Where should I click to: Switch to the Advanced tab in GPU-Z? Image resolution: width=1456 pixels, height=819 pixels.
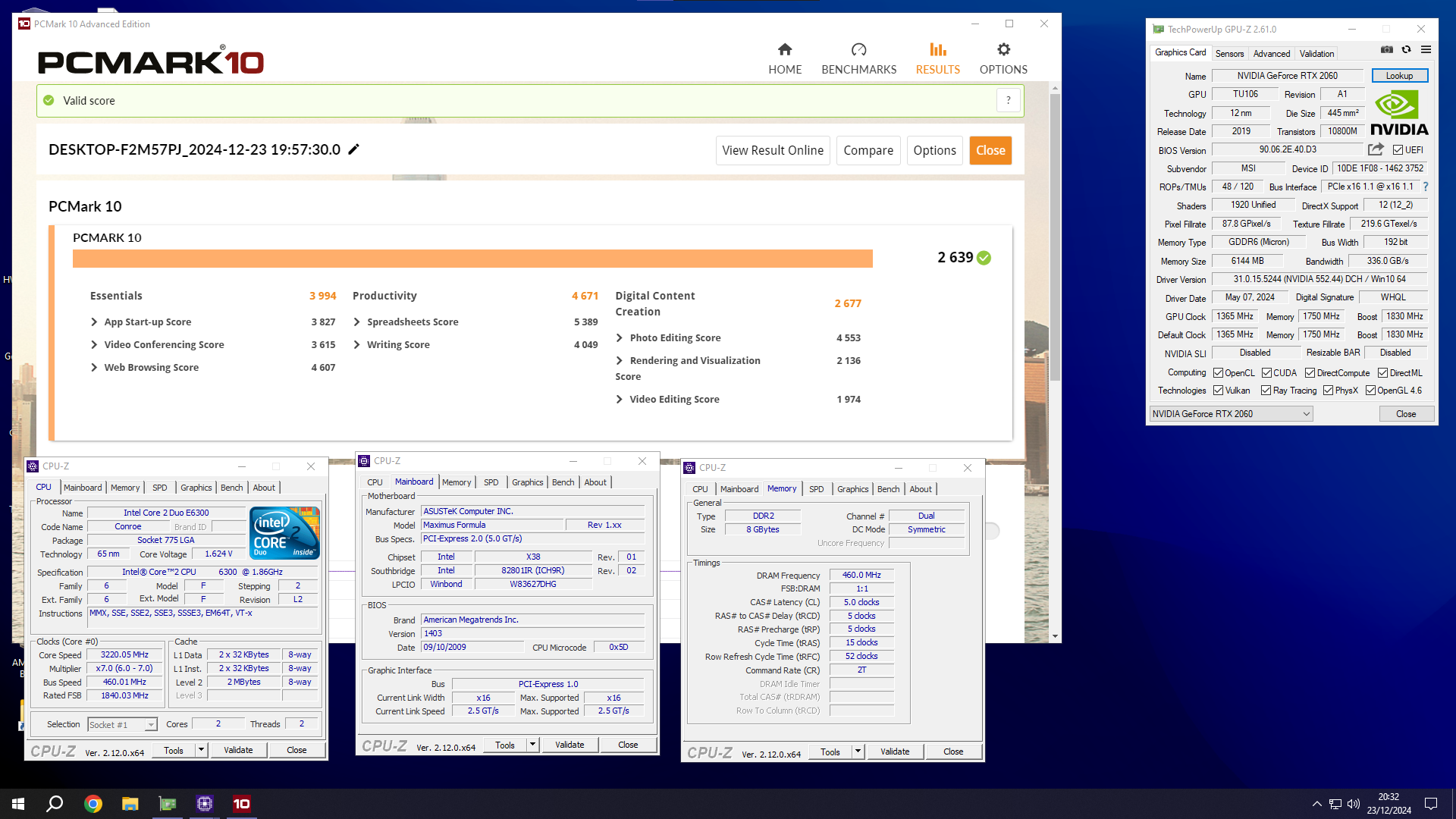(x=1272, y=54)
